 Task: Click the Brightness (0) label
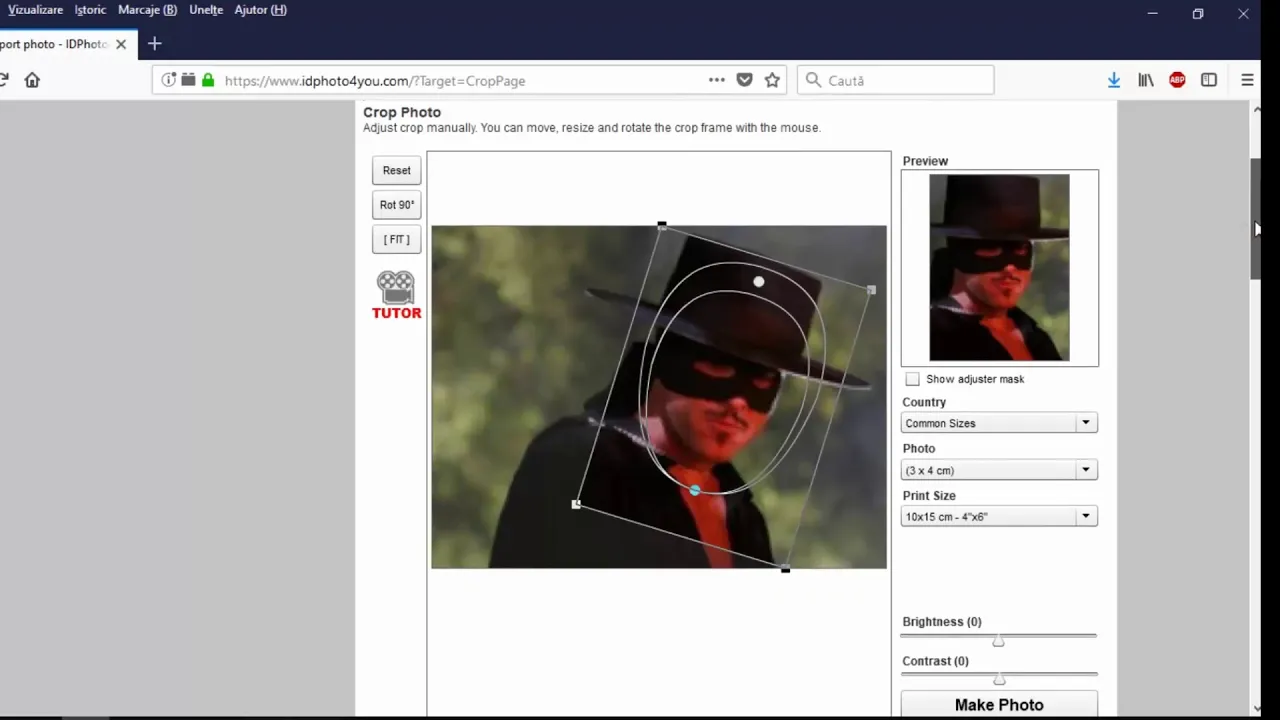pyautogui.click(x=942, y=622)
